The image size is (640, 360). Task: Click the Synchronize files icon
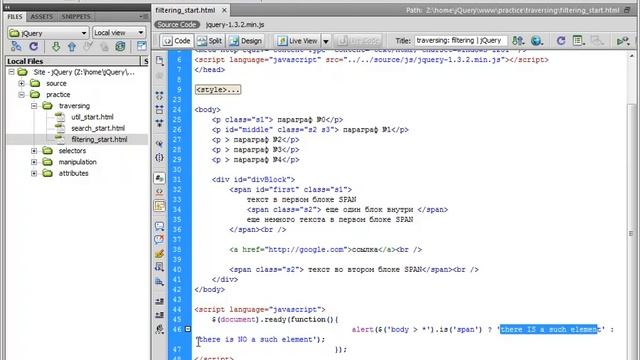coord(120,46)
